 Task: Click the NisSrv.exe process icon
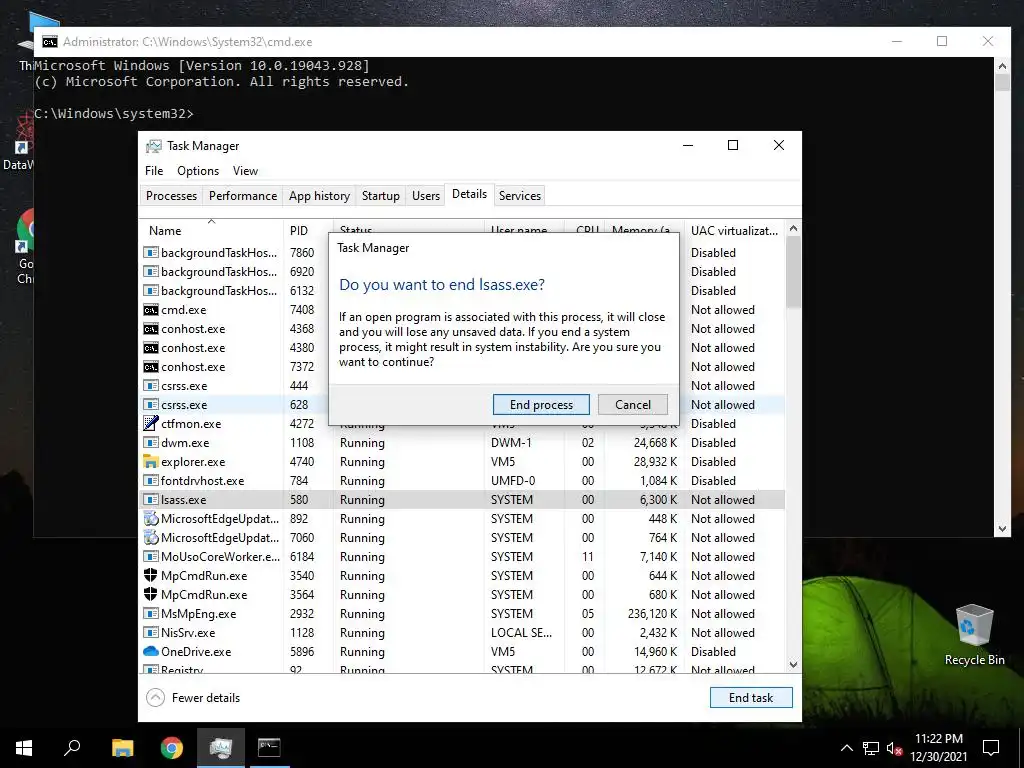(x=151, y=632)
